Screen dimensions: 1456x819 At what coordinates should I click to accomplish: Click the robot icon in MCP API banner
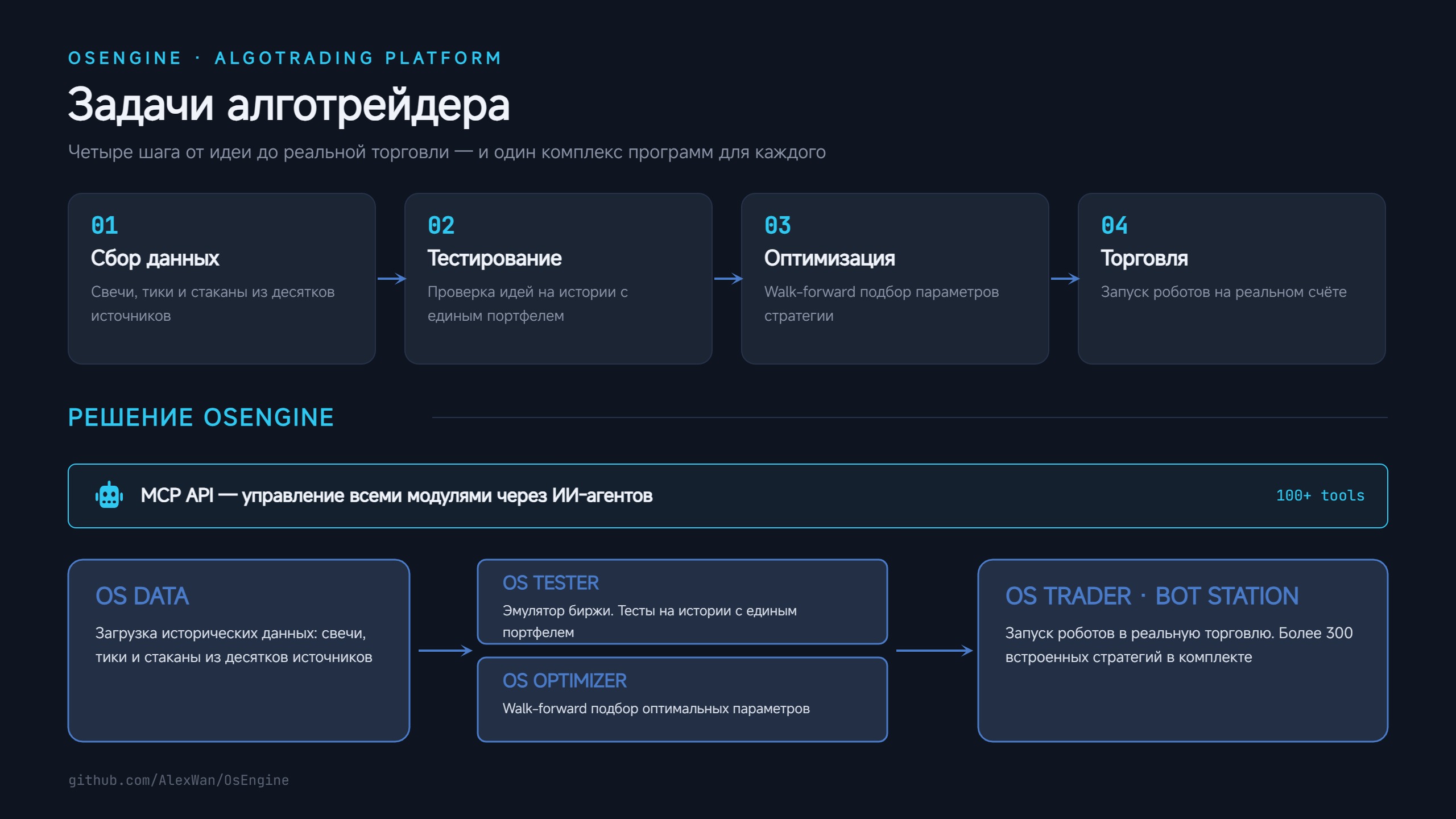click(x=109, y=495)
